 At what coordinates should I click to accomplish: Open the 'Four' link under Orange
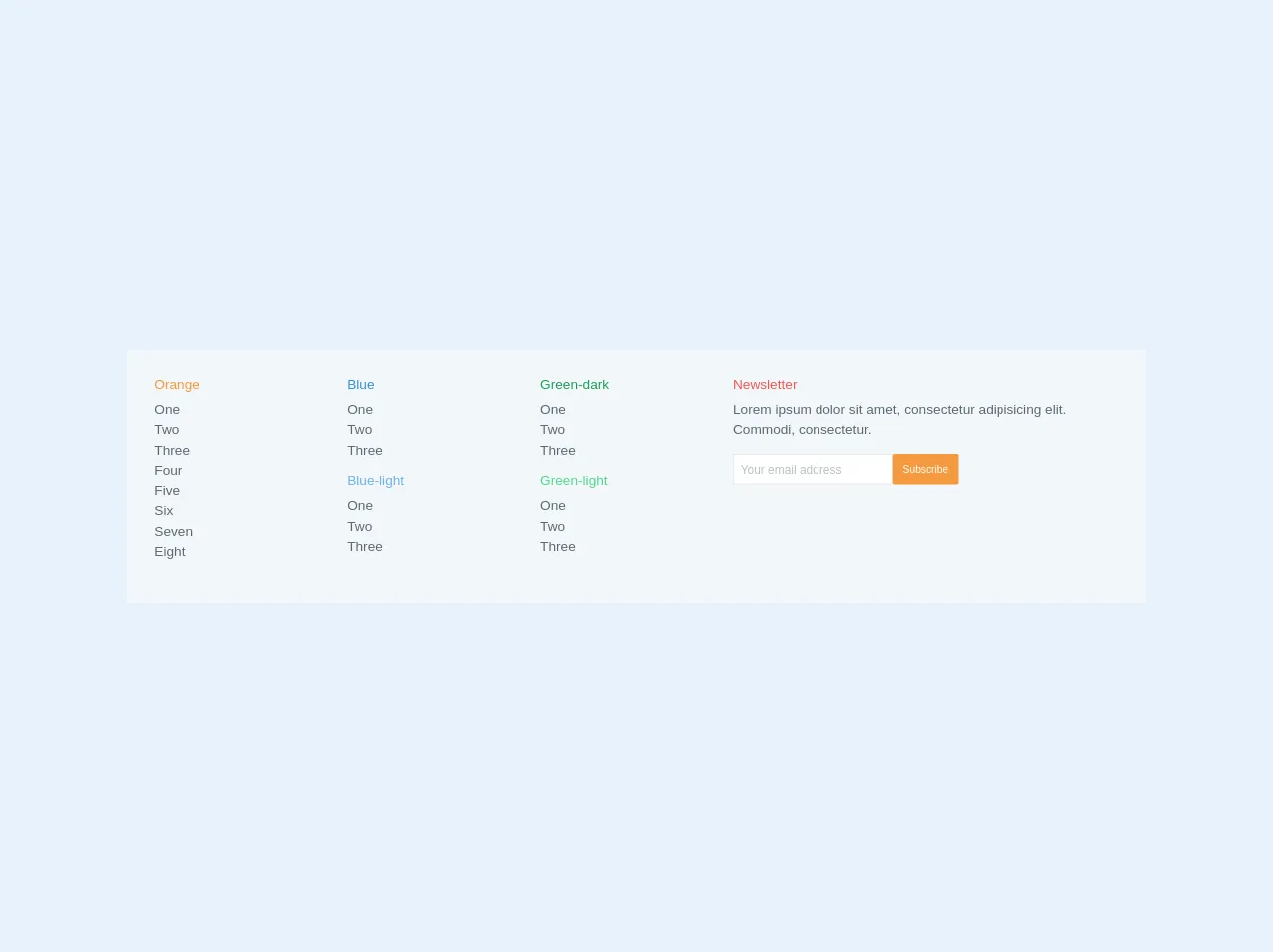tap(168, 471)
